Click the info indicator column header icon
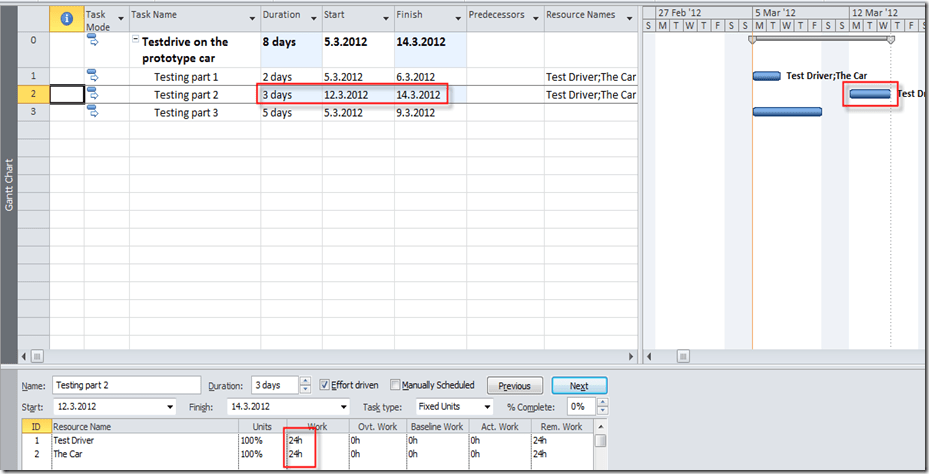The height and width of the screenshot is (474, 929). pyautogui.click(x=67, y=17)
